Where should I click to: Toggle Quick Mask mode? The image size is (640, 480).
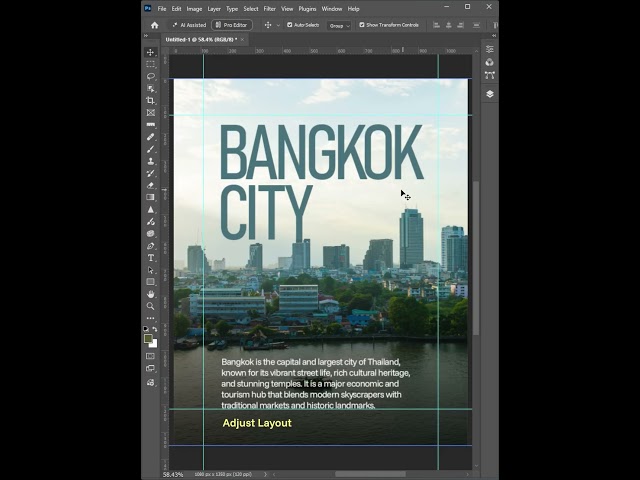pyautogui.click(x=151, y=356)
